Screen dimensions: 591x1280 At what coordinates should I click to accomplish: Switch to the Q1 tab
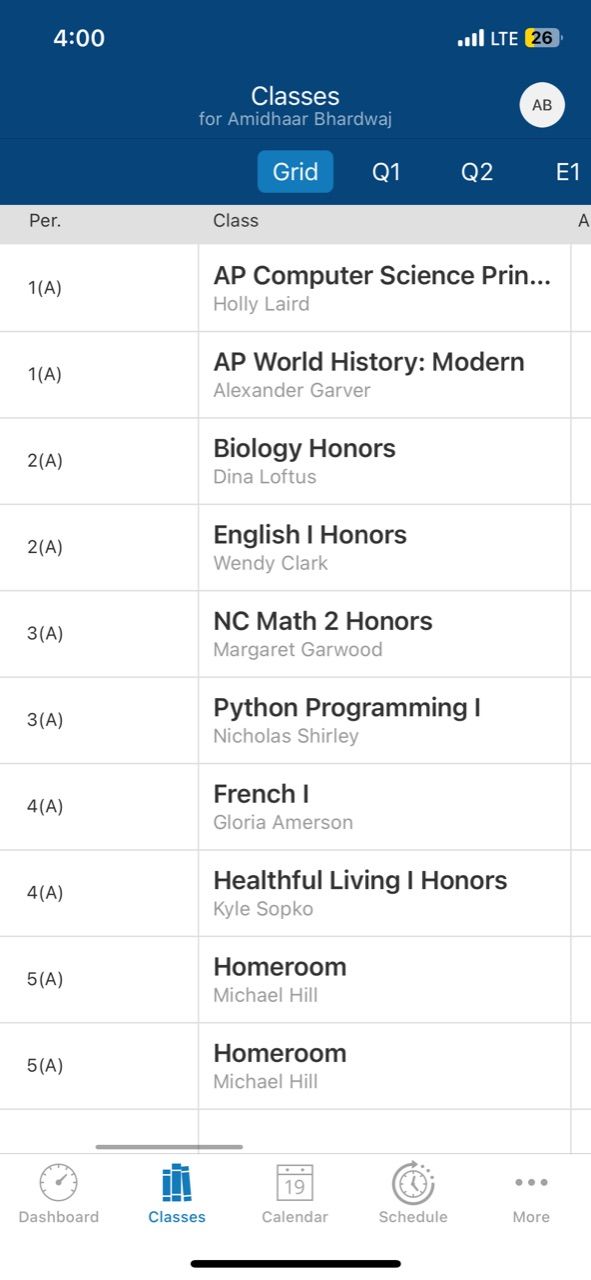pyautogui.click(x=386, y=172)
